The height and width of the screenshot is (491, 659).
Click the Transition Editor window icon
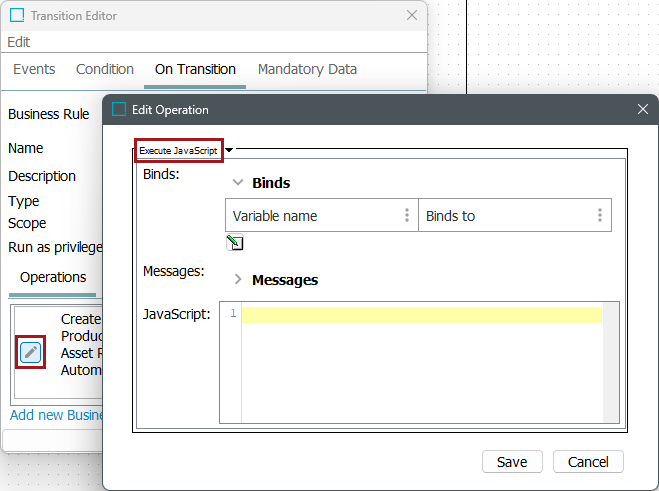click(17, 16)
